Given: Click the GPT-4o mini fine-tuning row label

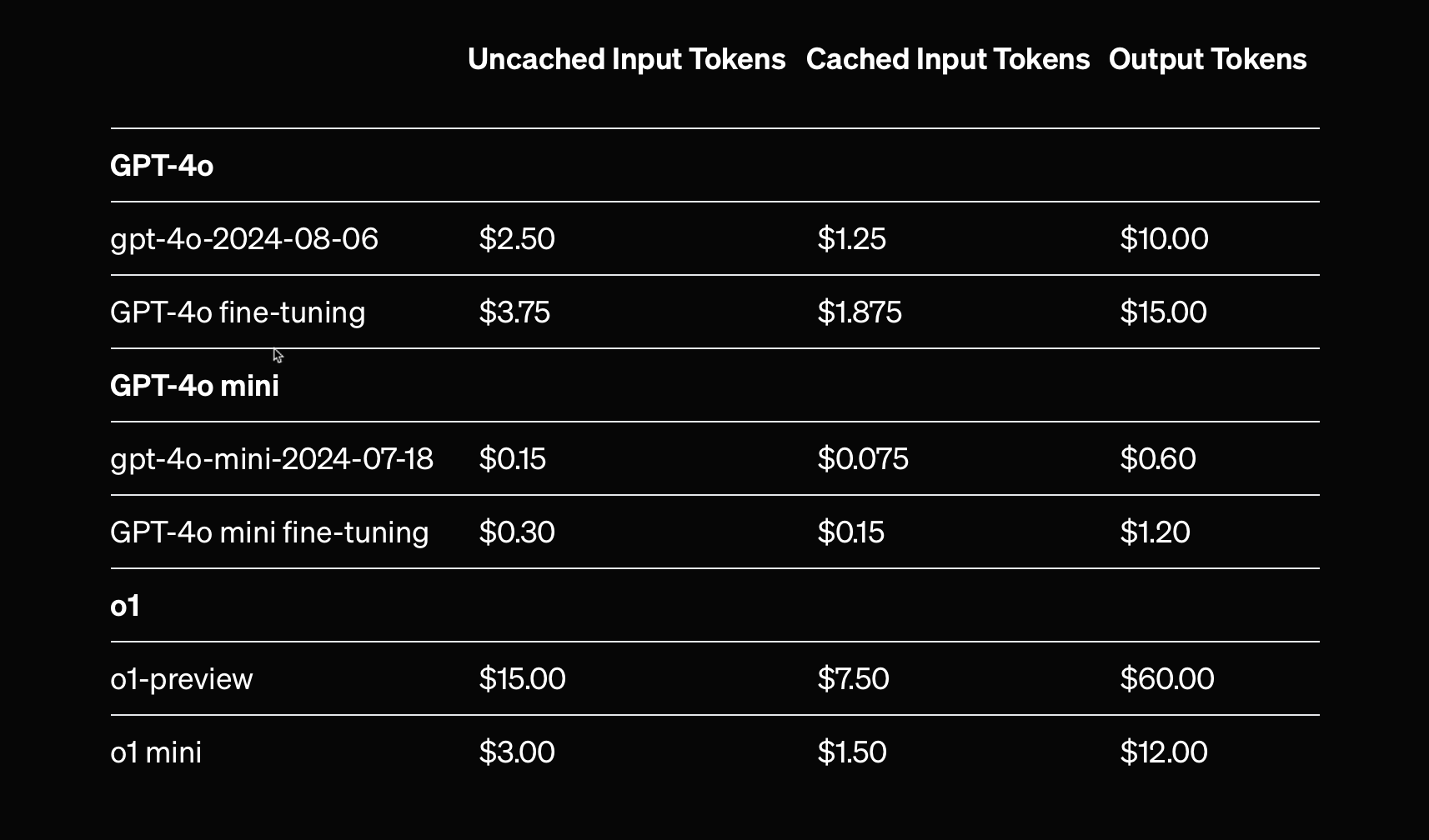Looking at the screenshot, I should (x=269, y=532).
